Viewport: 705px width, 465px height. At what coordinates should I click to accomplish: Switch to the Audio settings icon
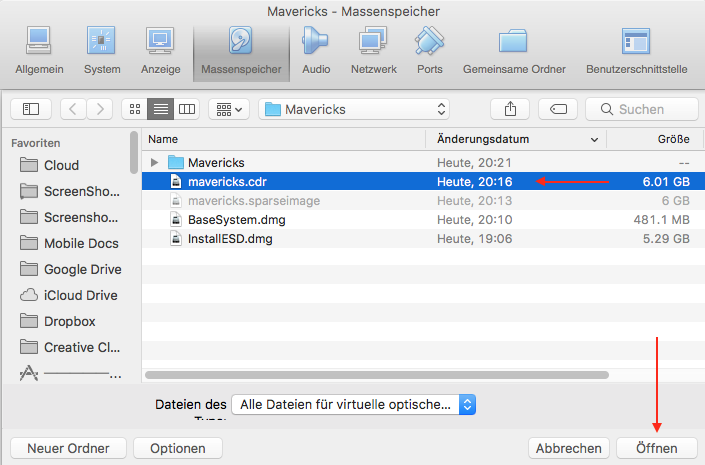pyautogui.click(x=316, y=50)
